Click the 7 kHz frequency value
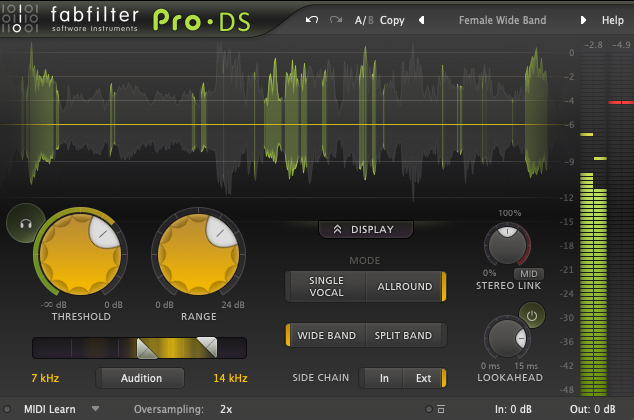Viewport: 634px width, 420px height. pos(45,378)
